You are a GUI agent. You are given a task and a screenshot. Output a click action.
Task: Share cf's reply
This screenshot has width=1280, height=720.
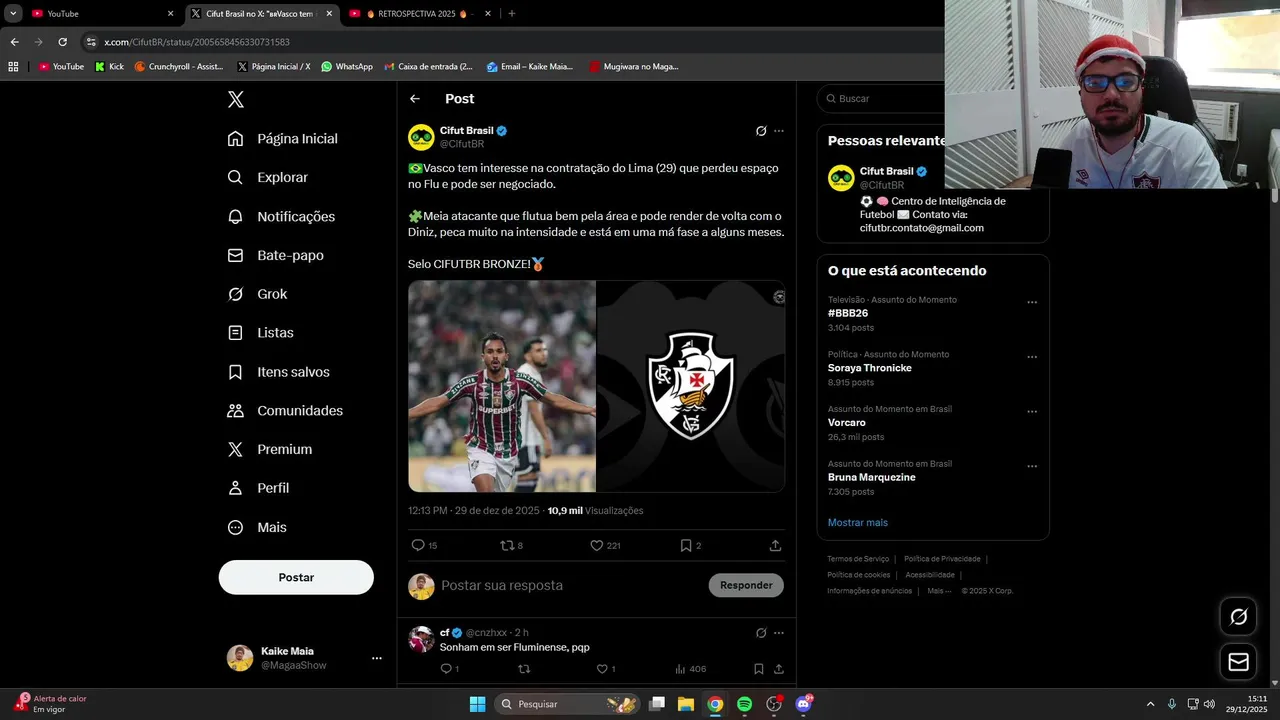778,669
